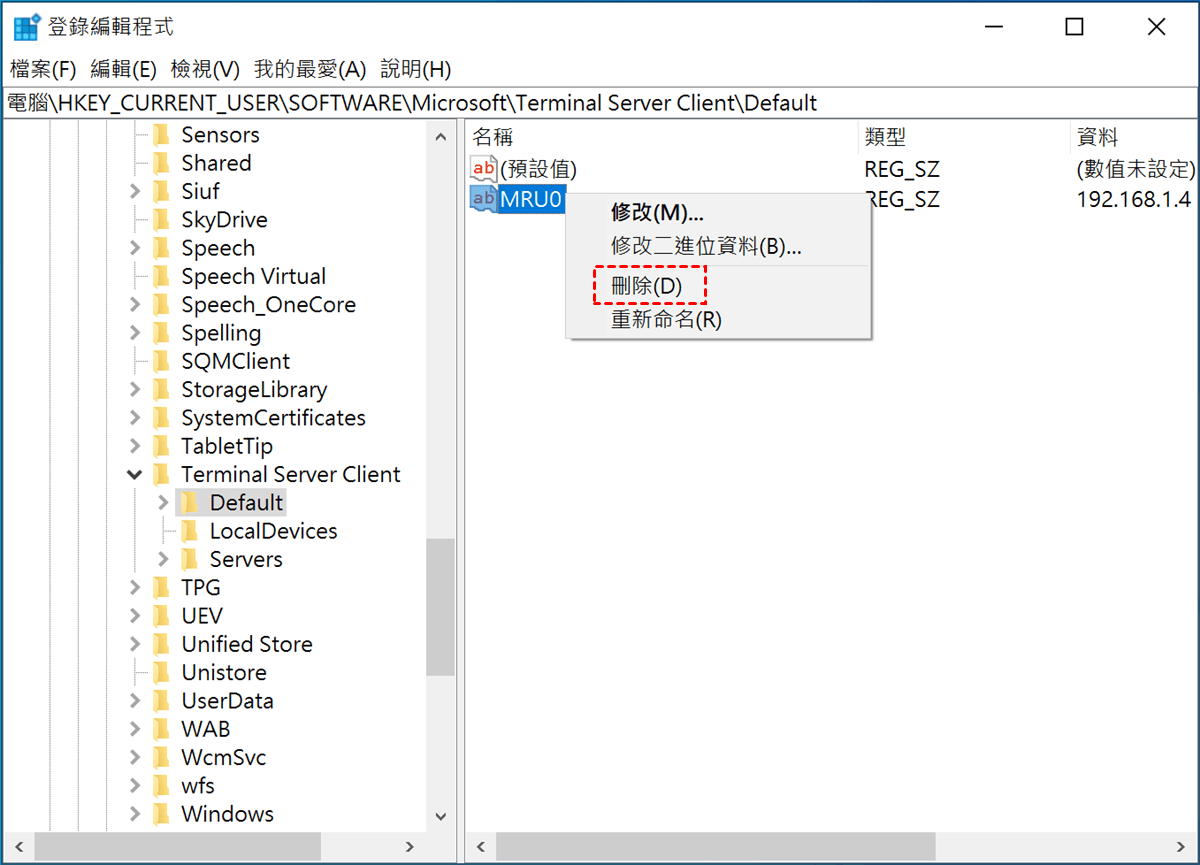Screen dimensions: 1200x865
Task: Click the string value icon beside (預設值)
Action: click(x=483, y=169)
